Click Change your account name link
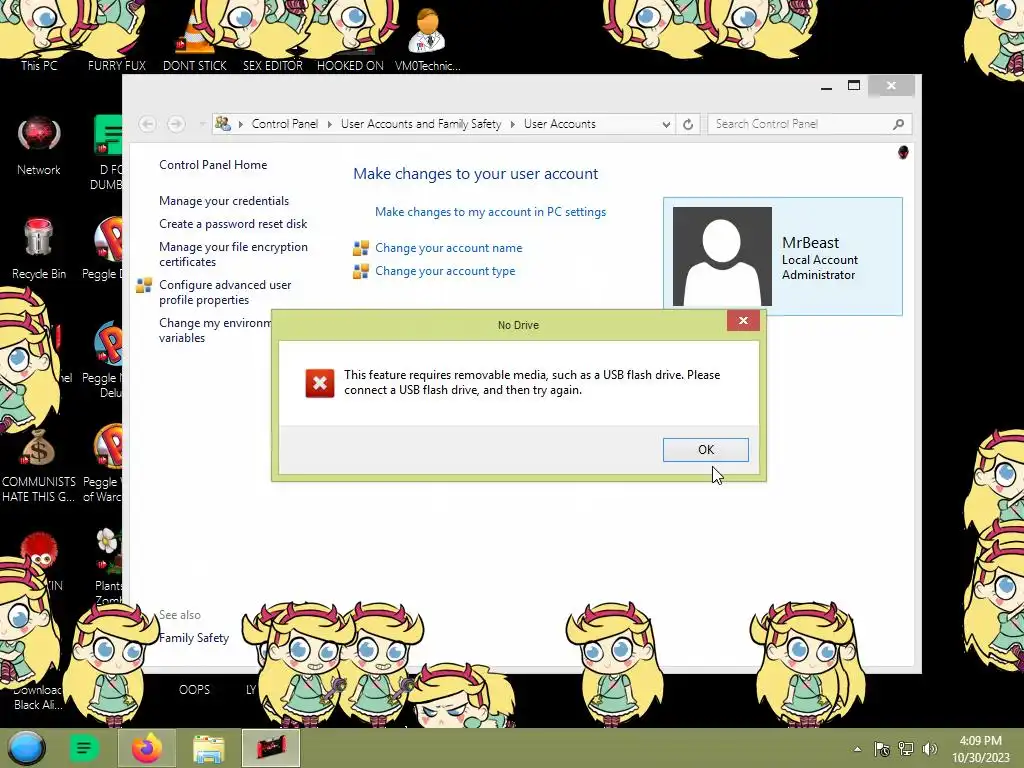 tap(448, 248)
